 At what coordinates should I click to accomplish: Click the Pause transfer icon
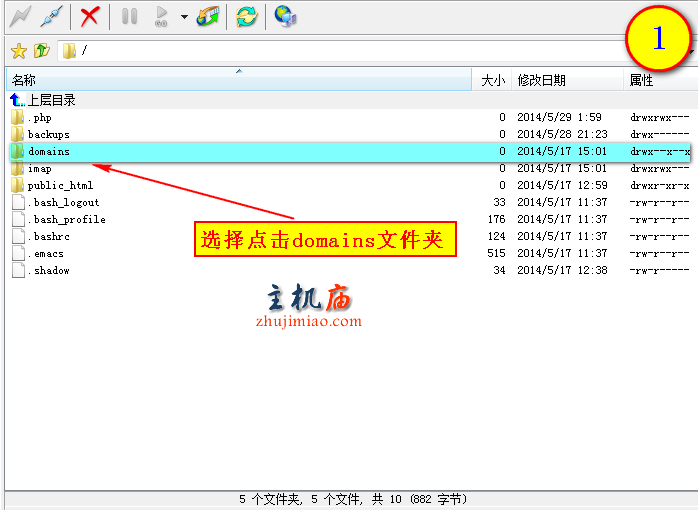click(130, 16)
